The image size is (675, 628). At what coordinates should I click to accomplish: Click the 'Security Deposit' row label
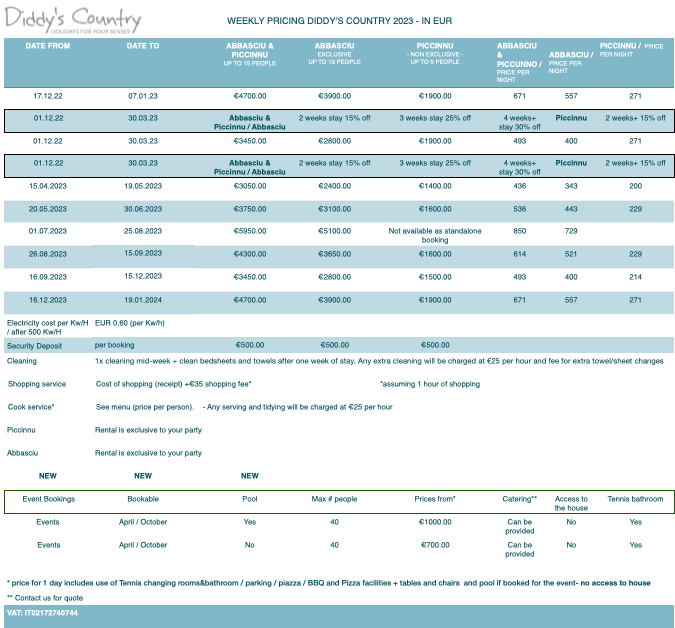tap(34, 346)
